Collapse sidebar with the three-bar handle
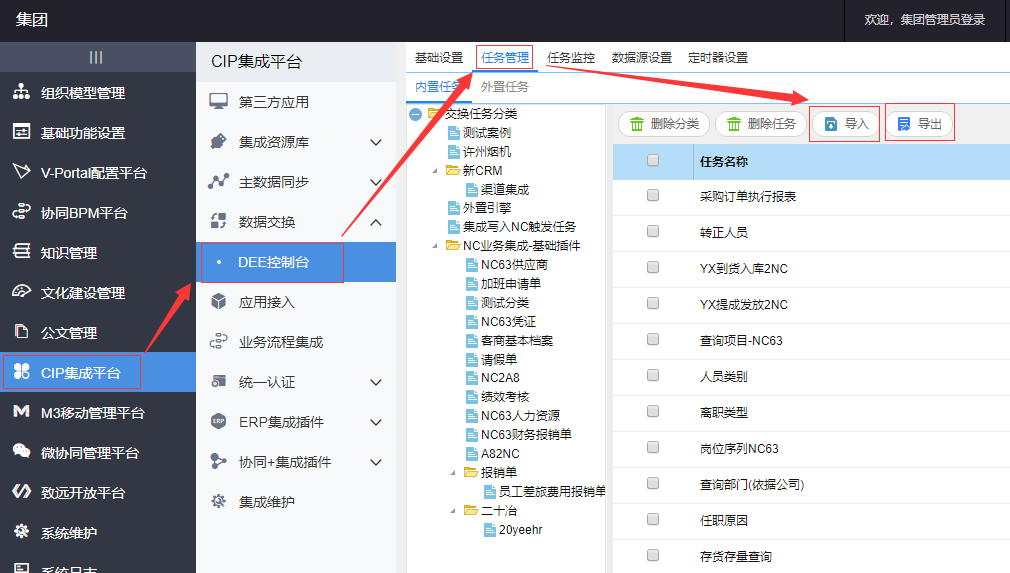 point(96,57)
